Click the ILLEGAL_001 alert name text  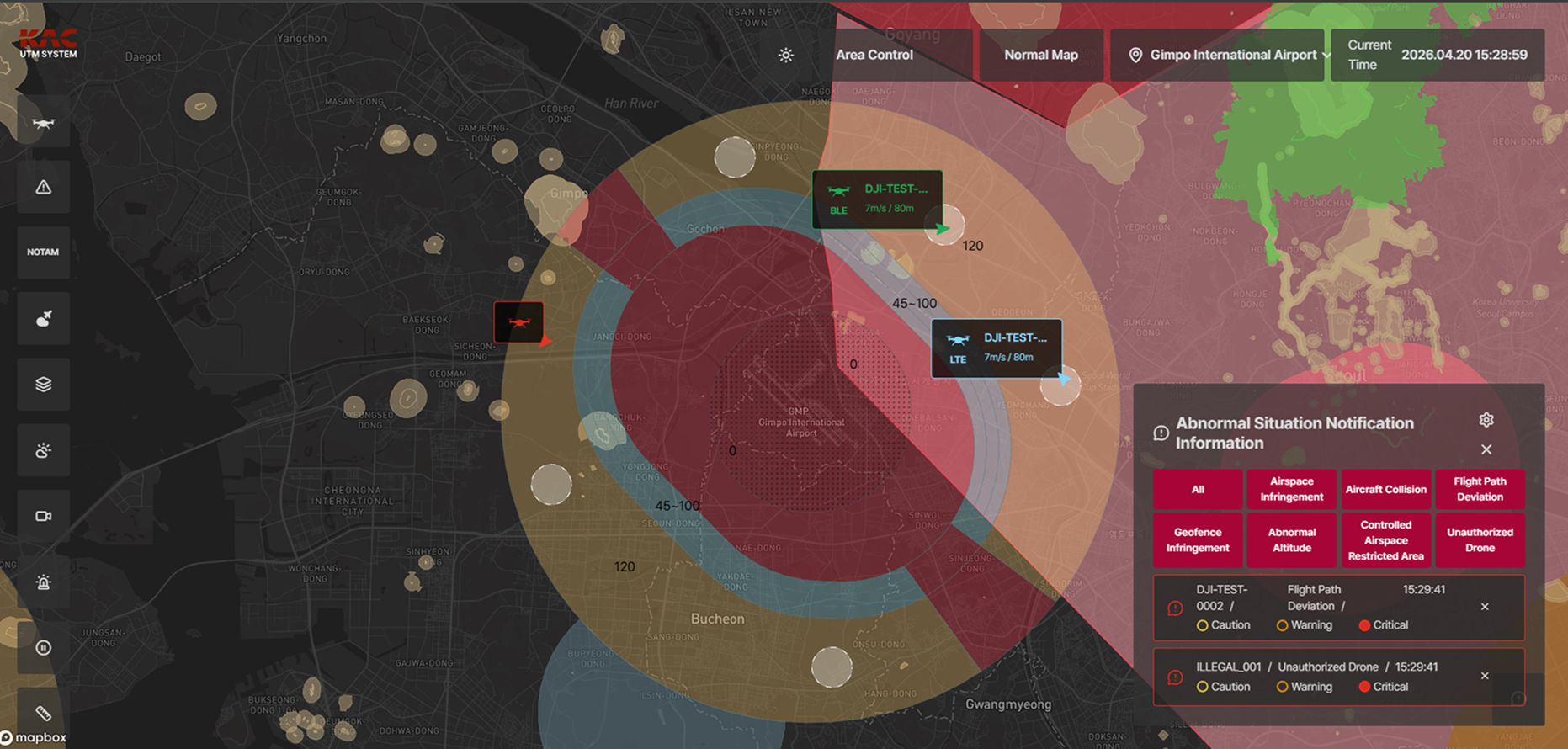1229,667
